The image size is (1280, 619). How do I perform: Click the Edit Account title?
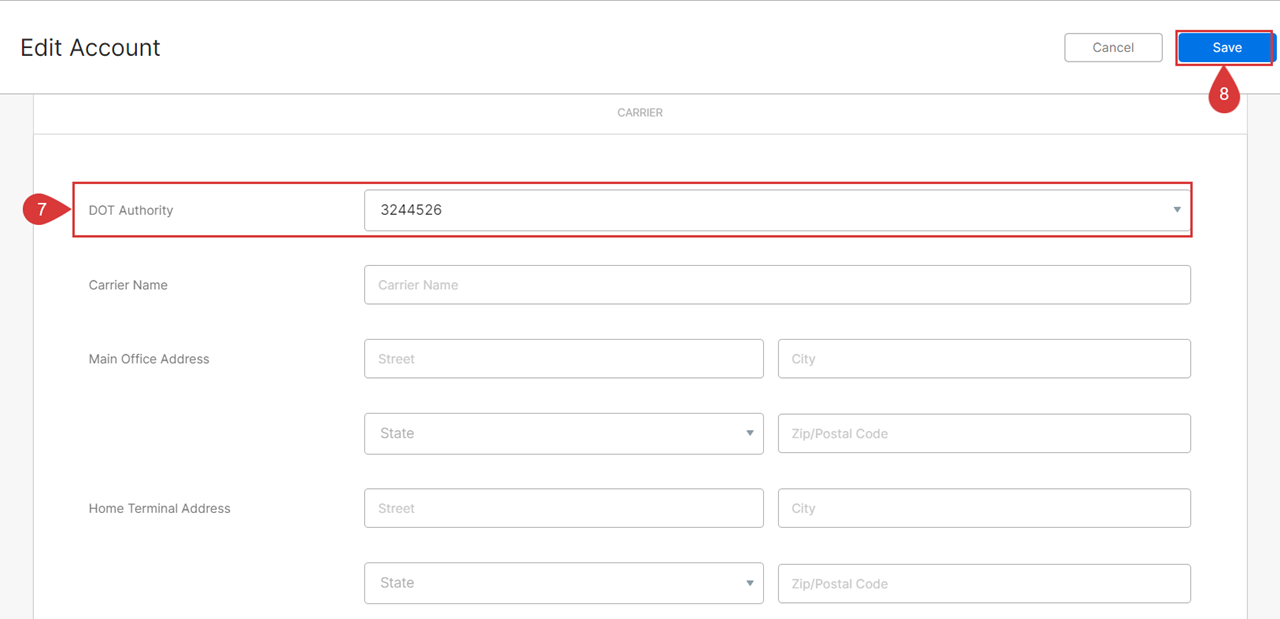pyautogui.click(x=90, y=48)
